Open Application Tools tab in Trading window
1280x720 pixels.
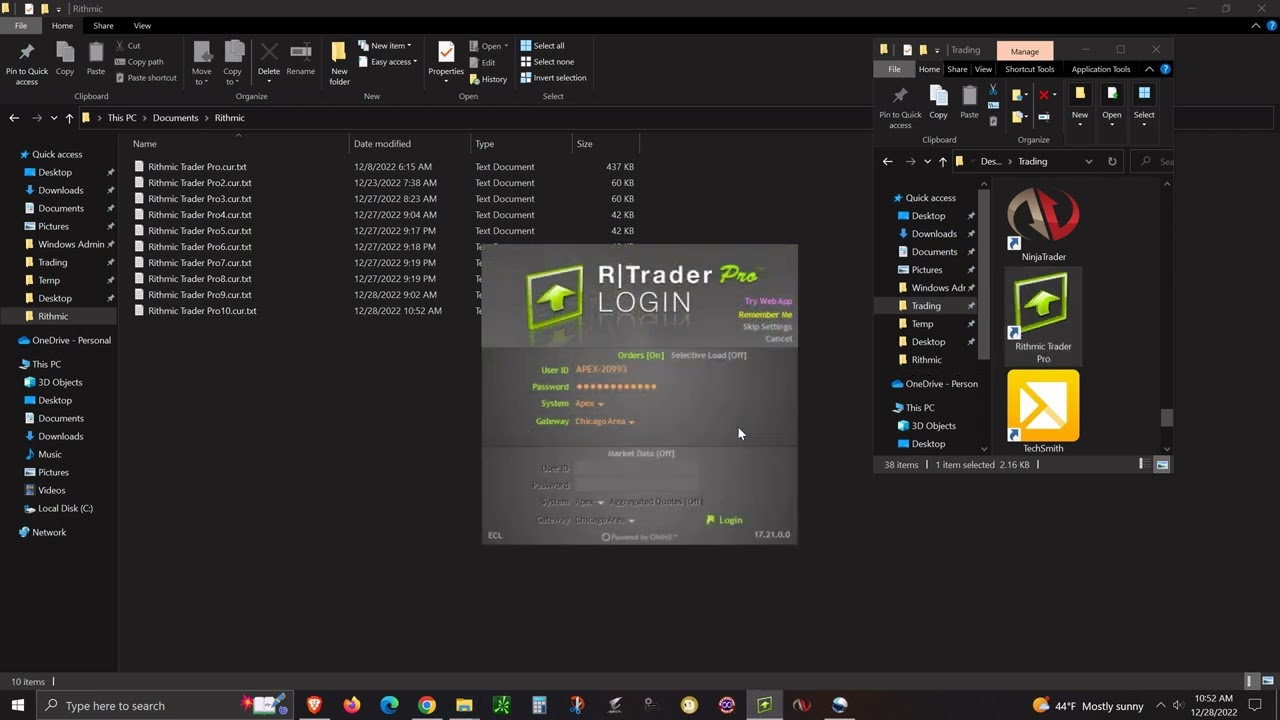point(1100,69)
